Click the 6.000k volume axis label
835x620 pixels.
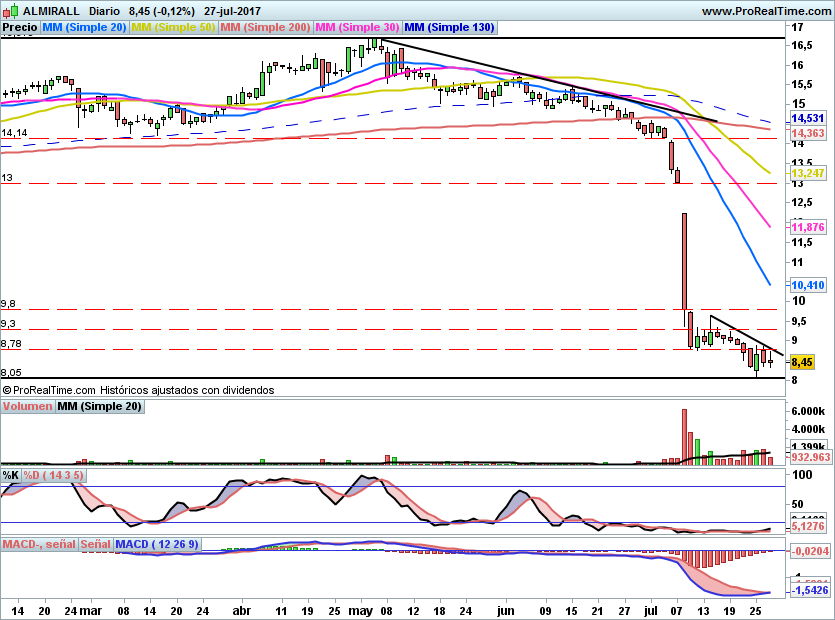[808, 411]
